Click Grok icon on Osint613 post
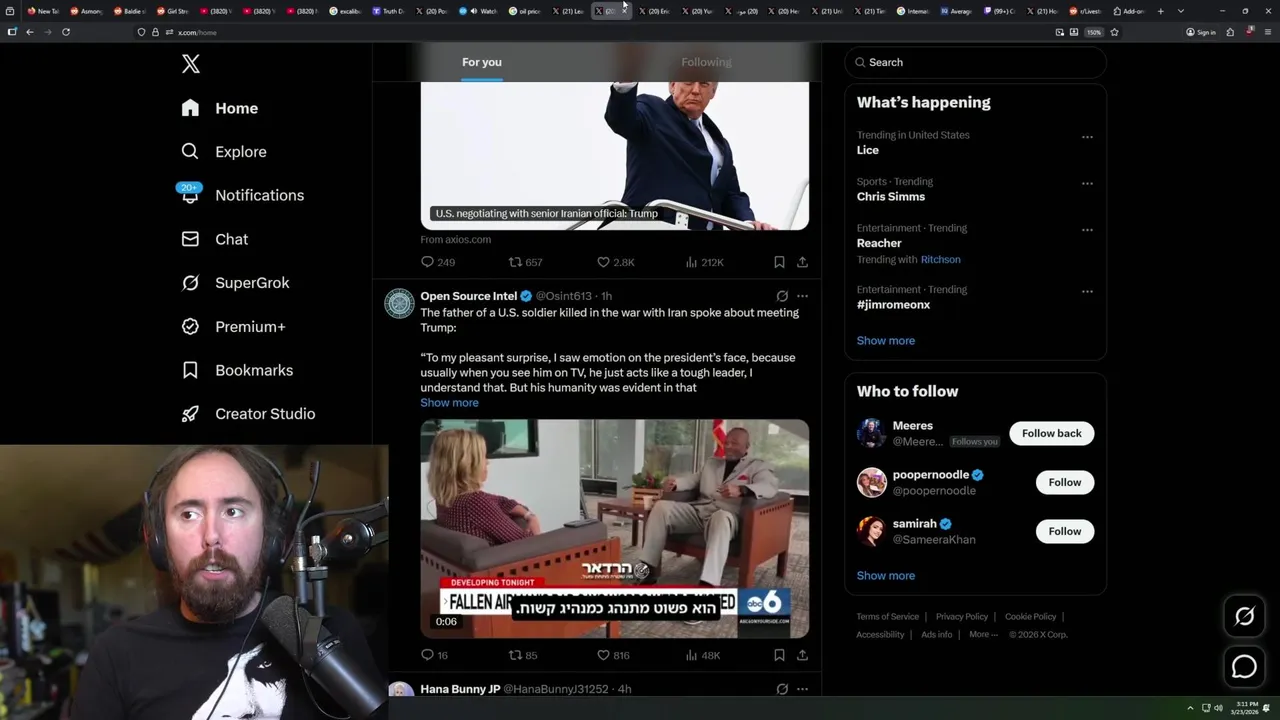The width and height of the screenshot is (1280, 720). 782,296
